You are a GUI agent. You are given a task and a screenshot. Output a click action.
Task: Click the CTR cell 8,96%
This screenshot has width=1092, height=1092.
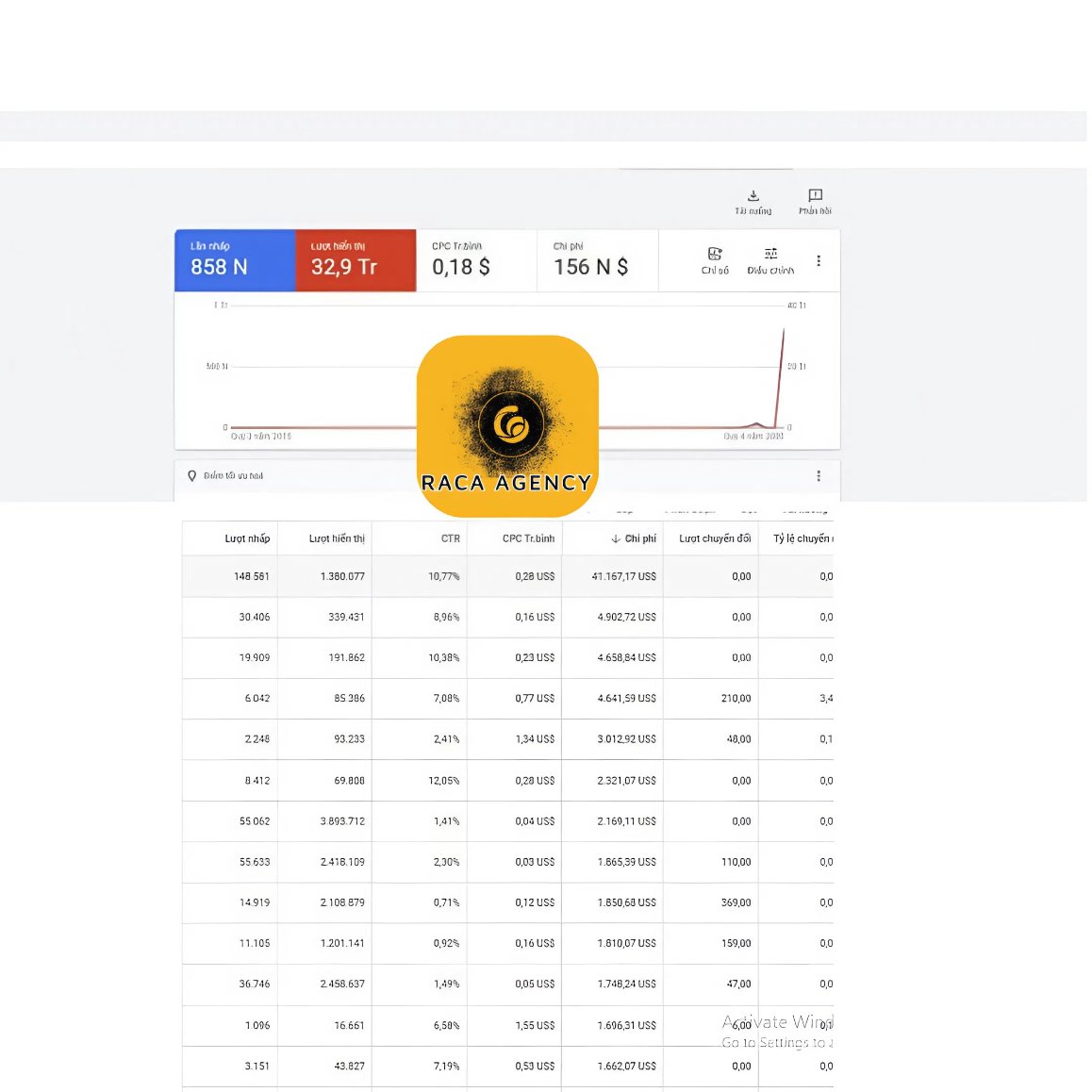click(x=446, y=617)
